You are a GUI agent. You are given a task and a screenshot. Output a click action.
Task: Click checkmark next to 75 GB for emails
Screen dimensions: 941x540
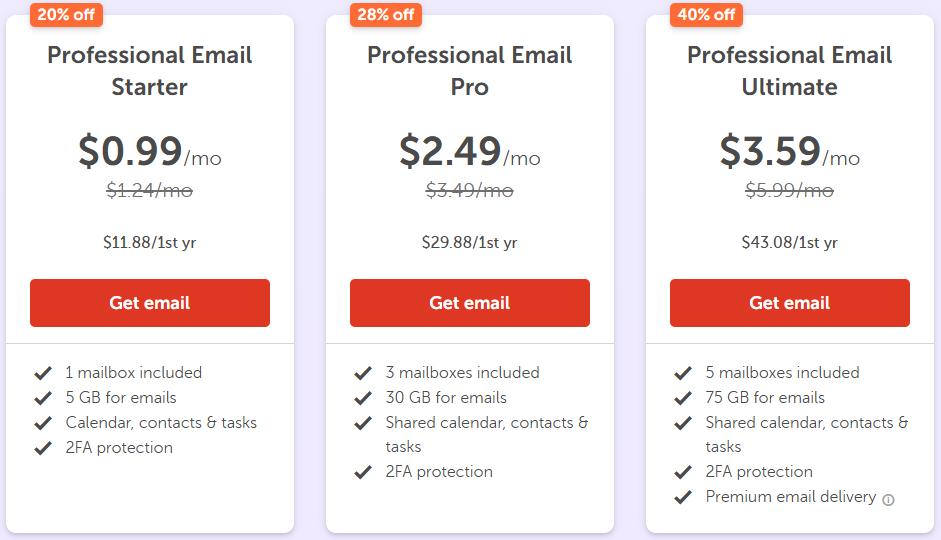click(683, 398)
